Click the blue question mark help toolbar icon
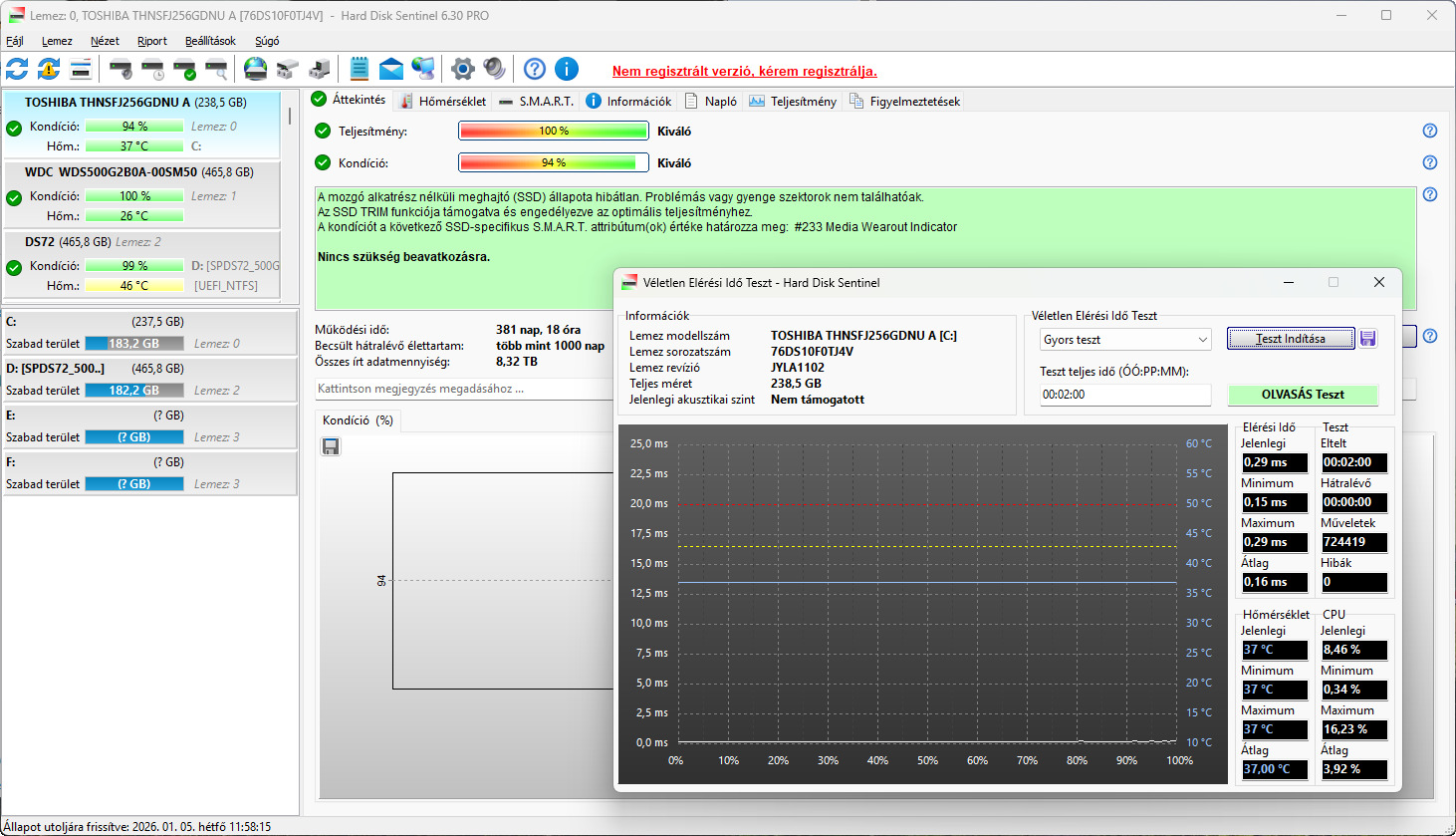 click(x=535, y=69)
